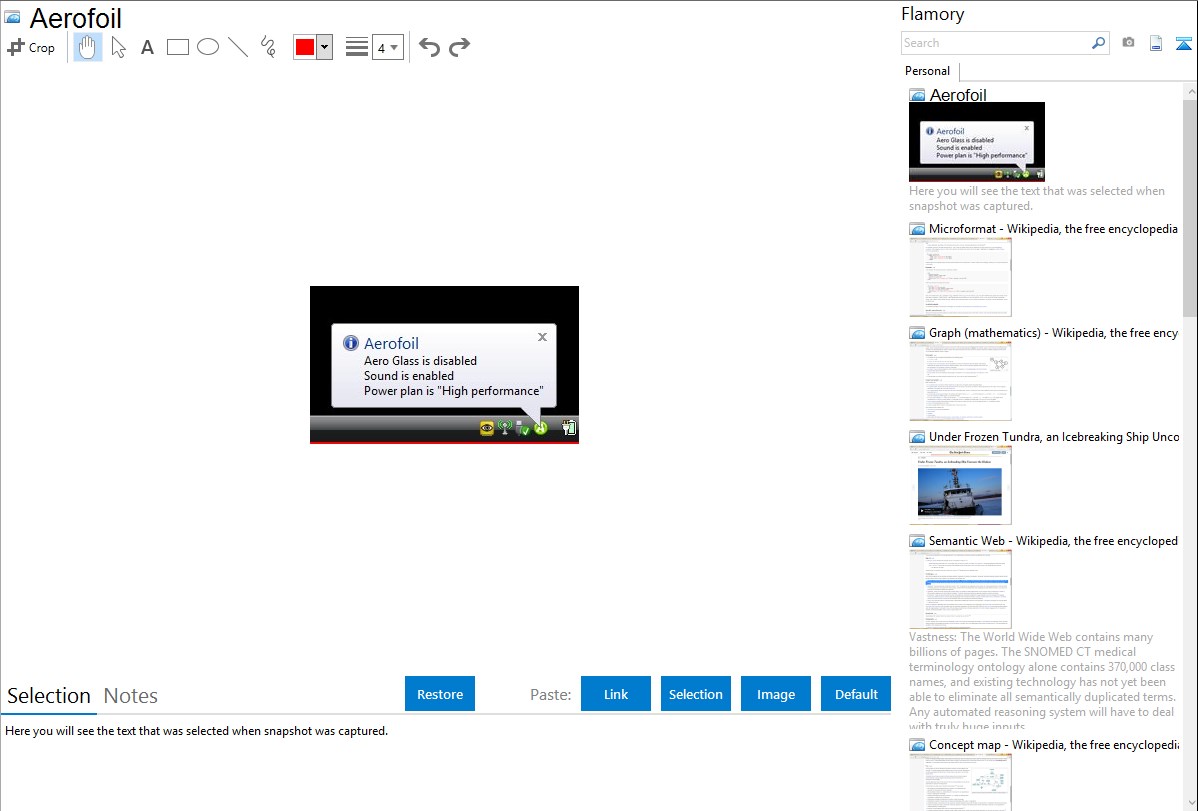Click the Semantic Web - Wikipedia title
This screenshot has width=1198, height=811.
pos(1053,540)
